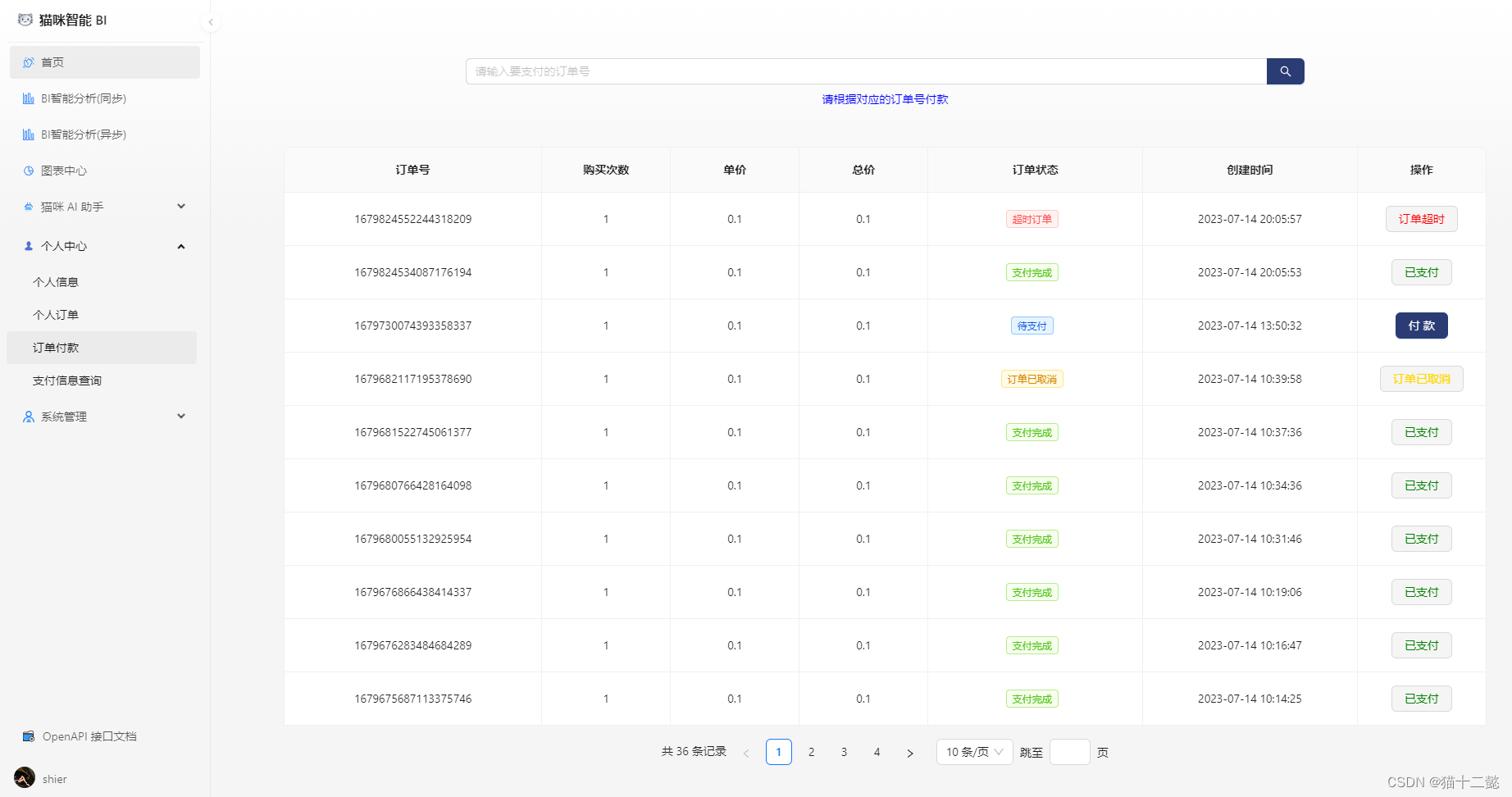
Task: Select 个人订单 submenu item
Action: pos(102,315)
